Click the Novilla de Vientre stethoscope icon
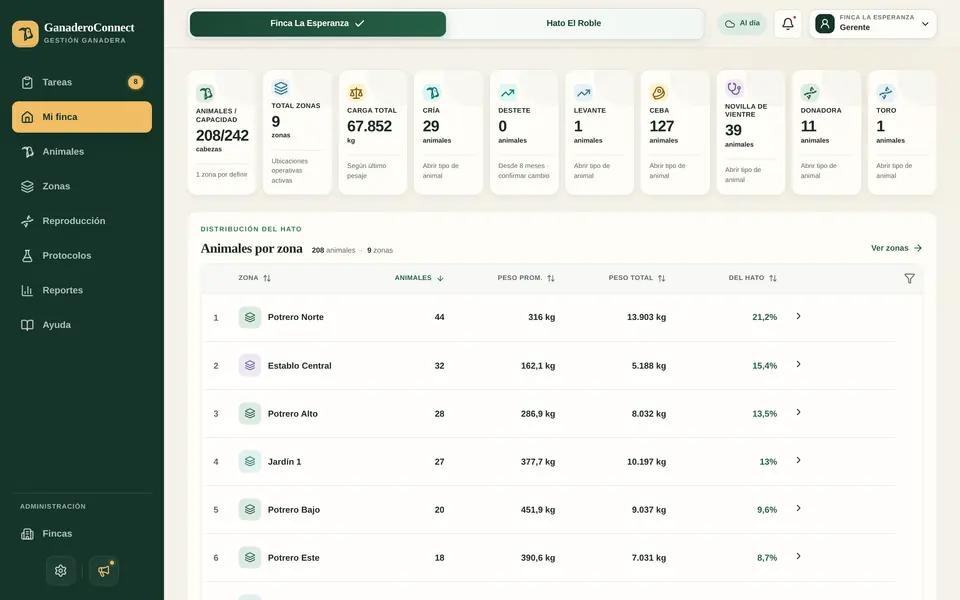The image size is (960, 600). coord(734,88)
